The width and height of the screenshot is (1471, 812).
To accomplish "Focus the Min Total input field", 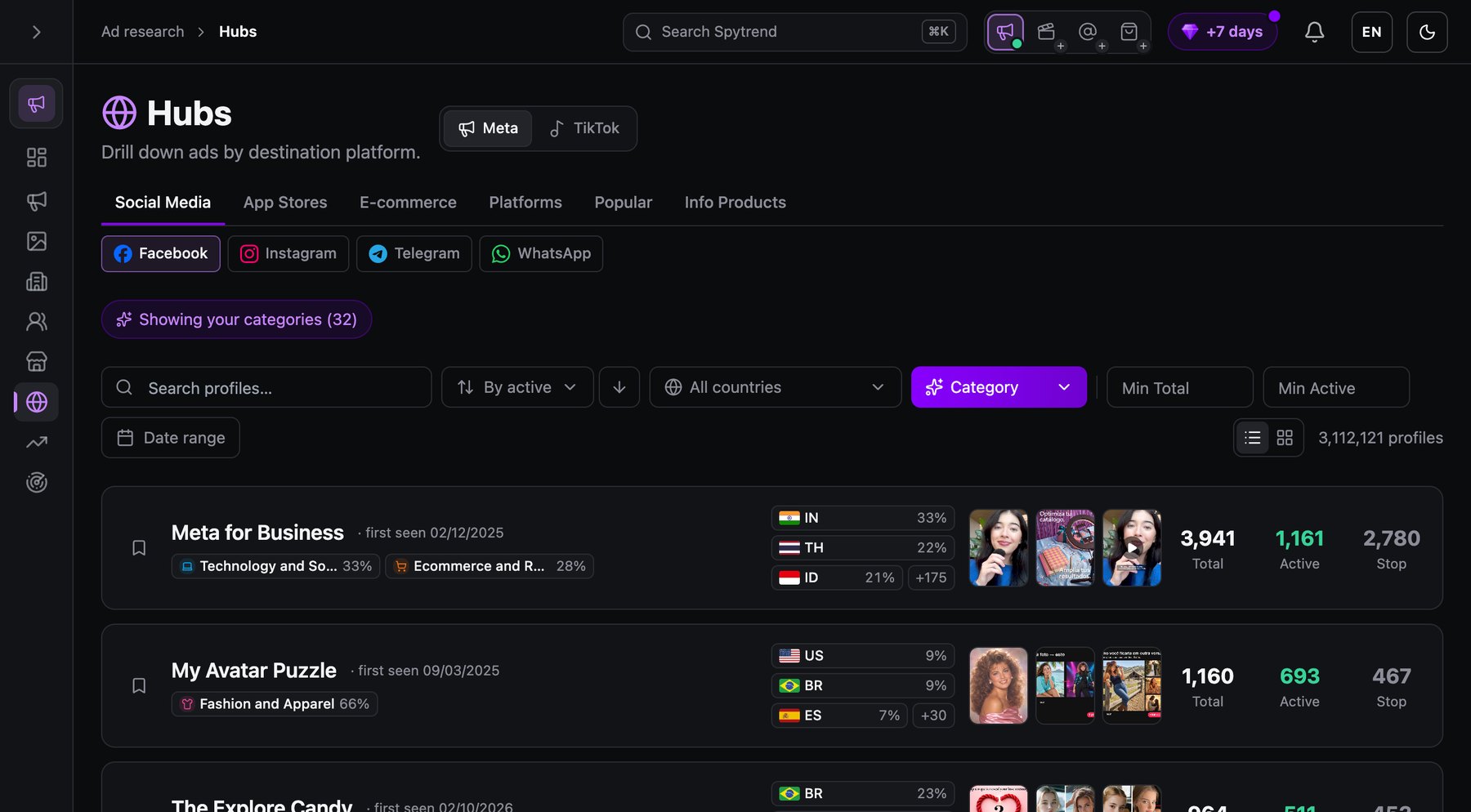I will click(1180, 387).
